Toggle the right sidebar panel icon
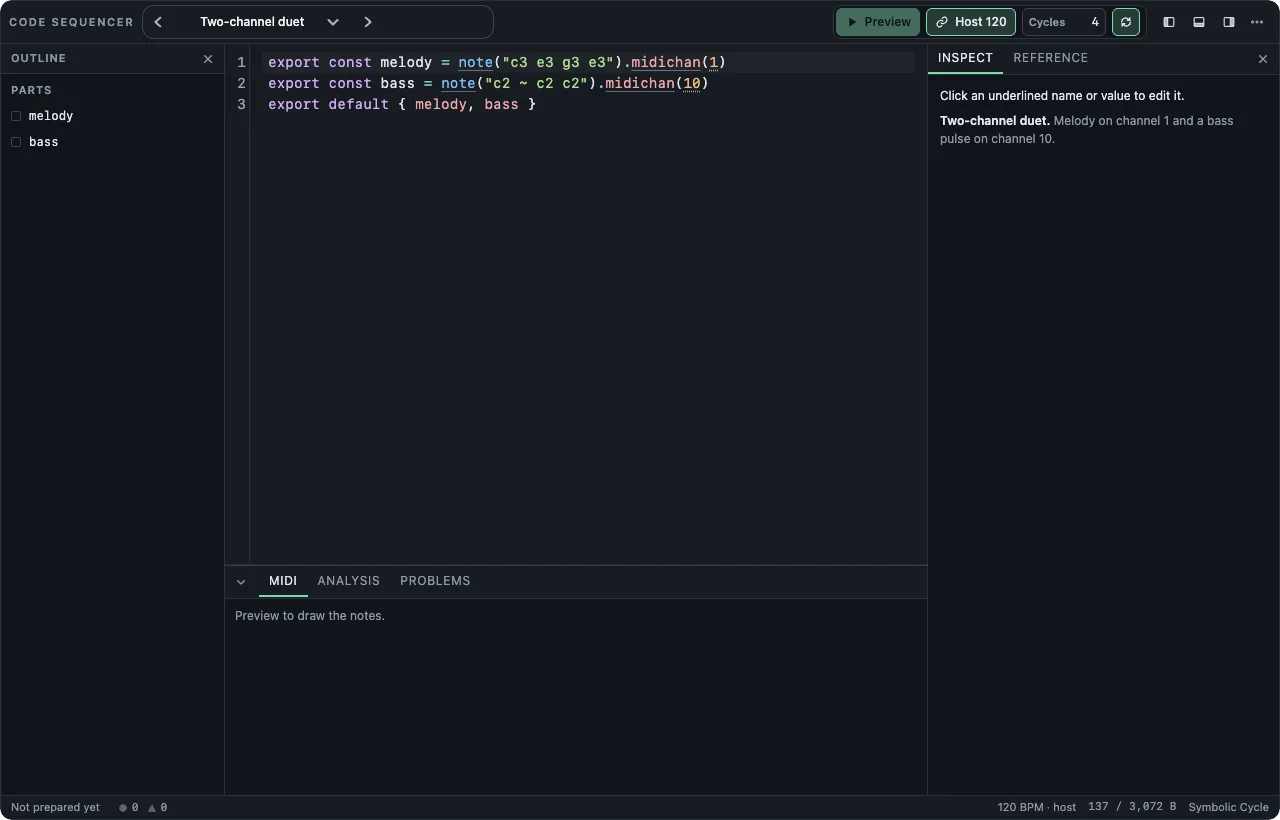The height and width of the screenshot is (820, 1280). tap(1229, 22)
